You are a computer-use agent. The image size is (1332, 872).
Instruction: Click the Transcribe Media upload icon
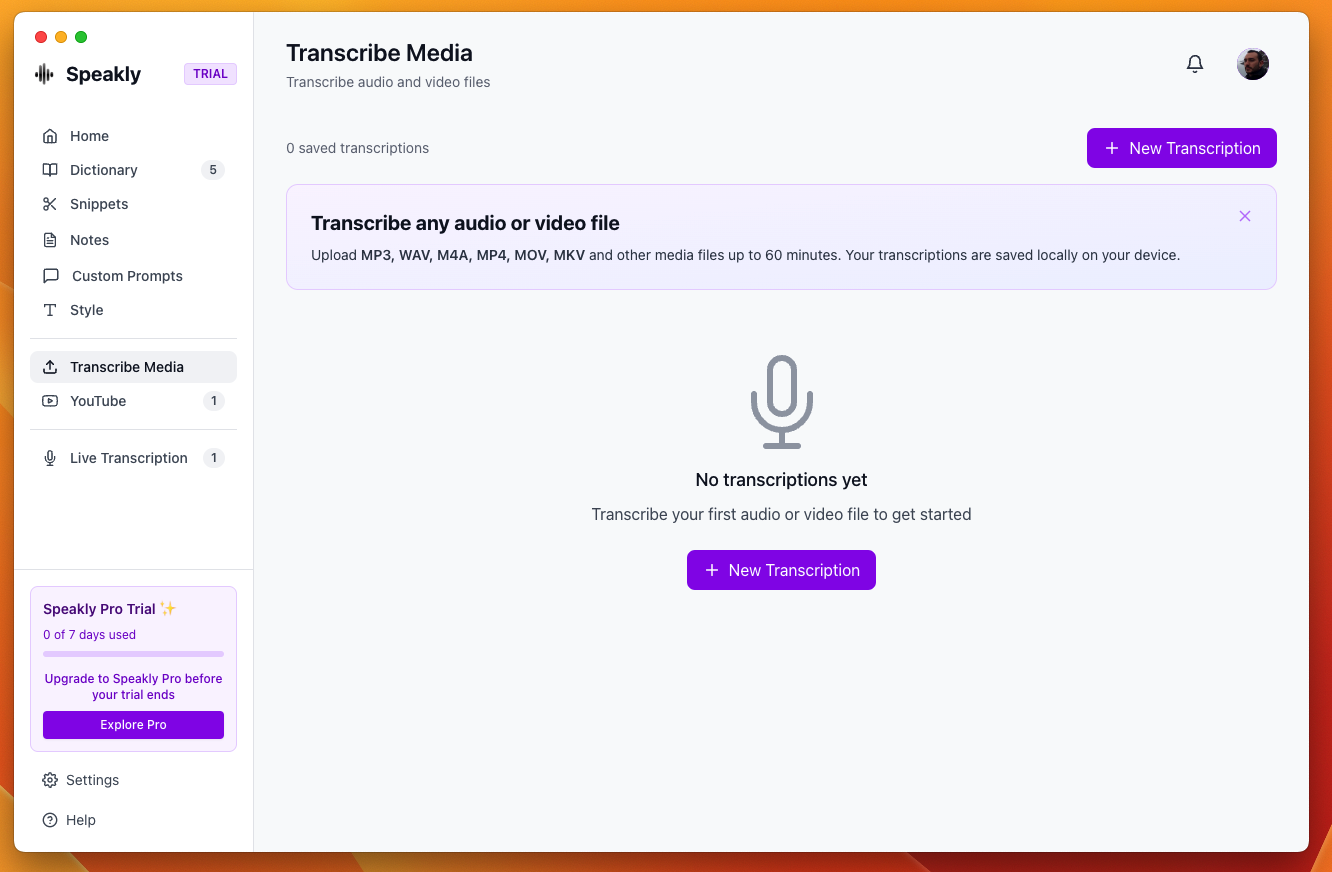pos(50,367)
